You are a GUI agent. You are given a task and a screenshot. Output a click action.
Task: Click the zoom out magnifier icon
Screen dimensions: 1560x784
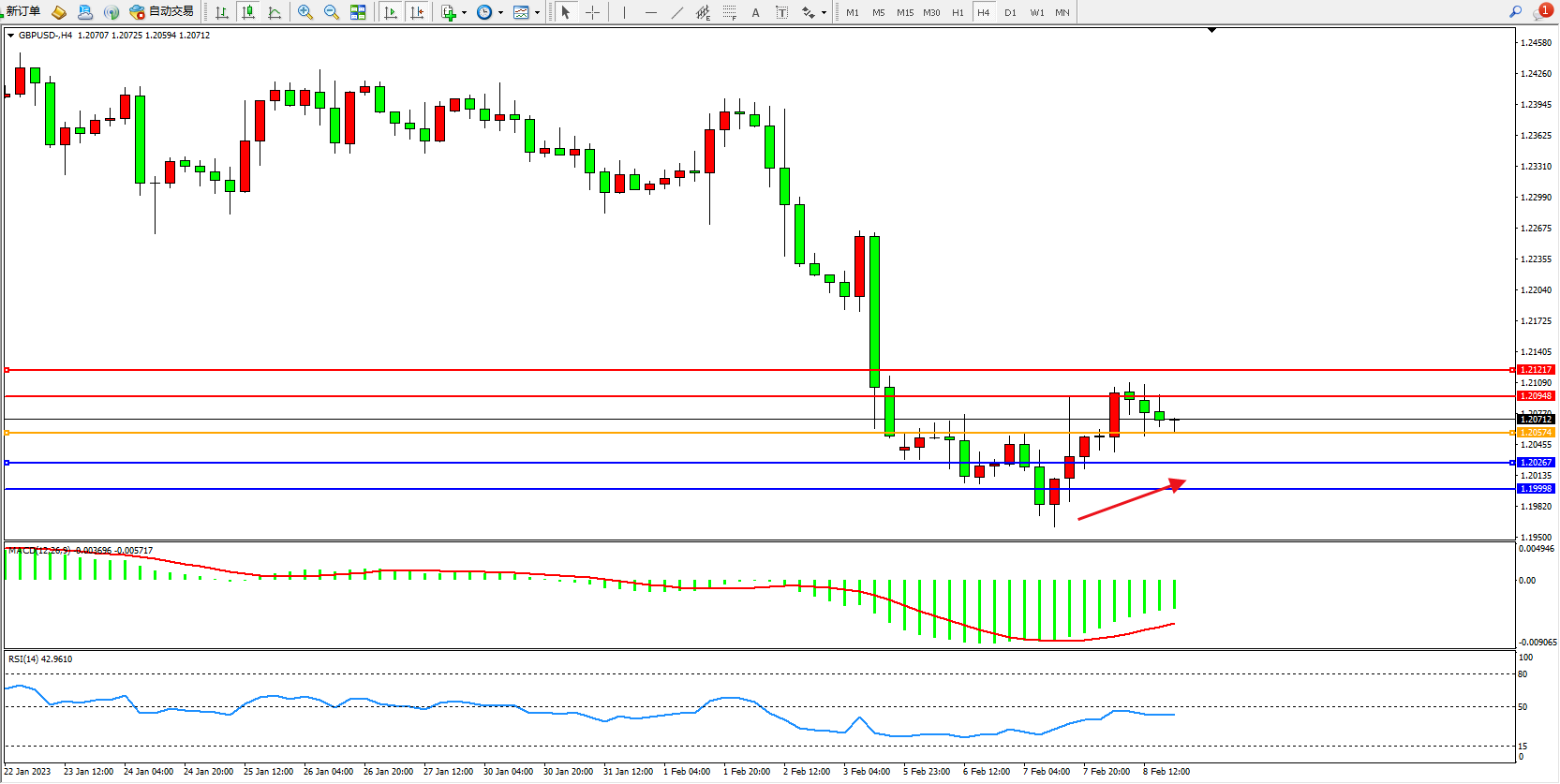(331, 12)
